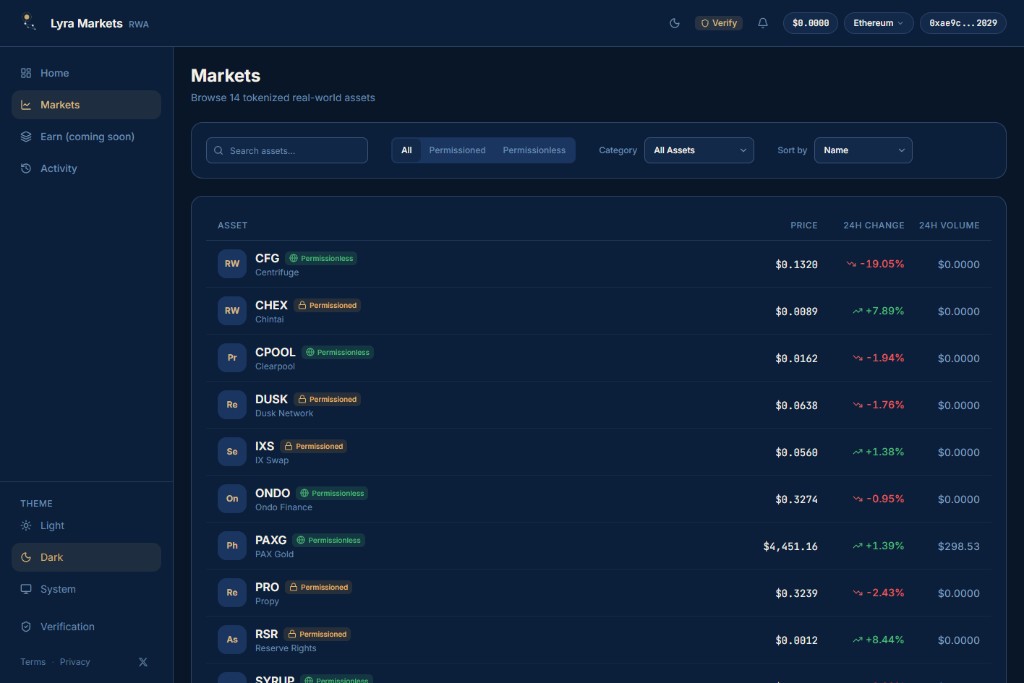Image resolution: width=1024 pixels, height=683 pixels.
Task: Click the PRICE column header
Action: (804, 225)
